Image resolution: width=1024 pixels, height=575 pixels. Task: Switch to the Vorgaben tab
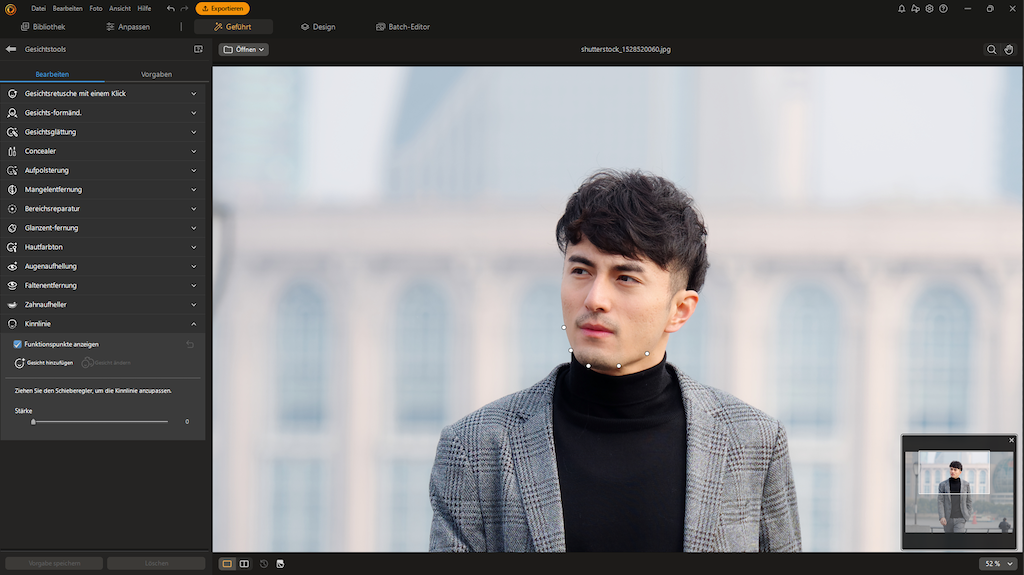click(156, 74)
